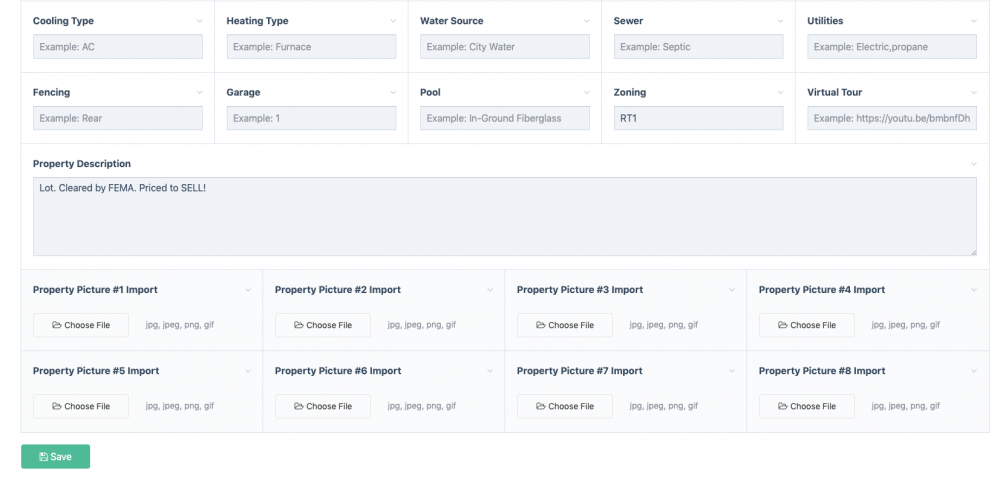Click Choose File for Property Picture #2
Viewport: 1000px width, 488px height.
(x=323, y=325)
